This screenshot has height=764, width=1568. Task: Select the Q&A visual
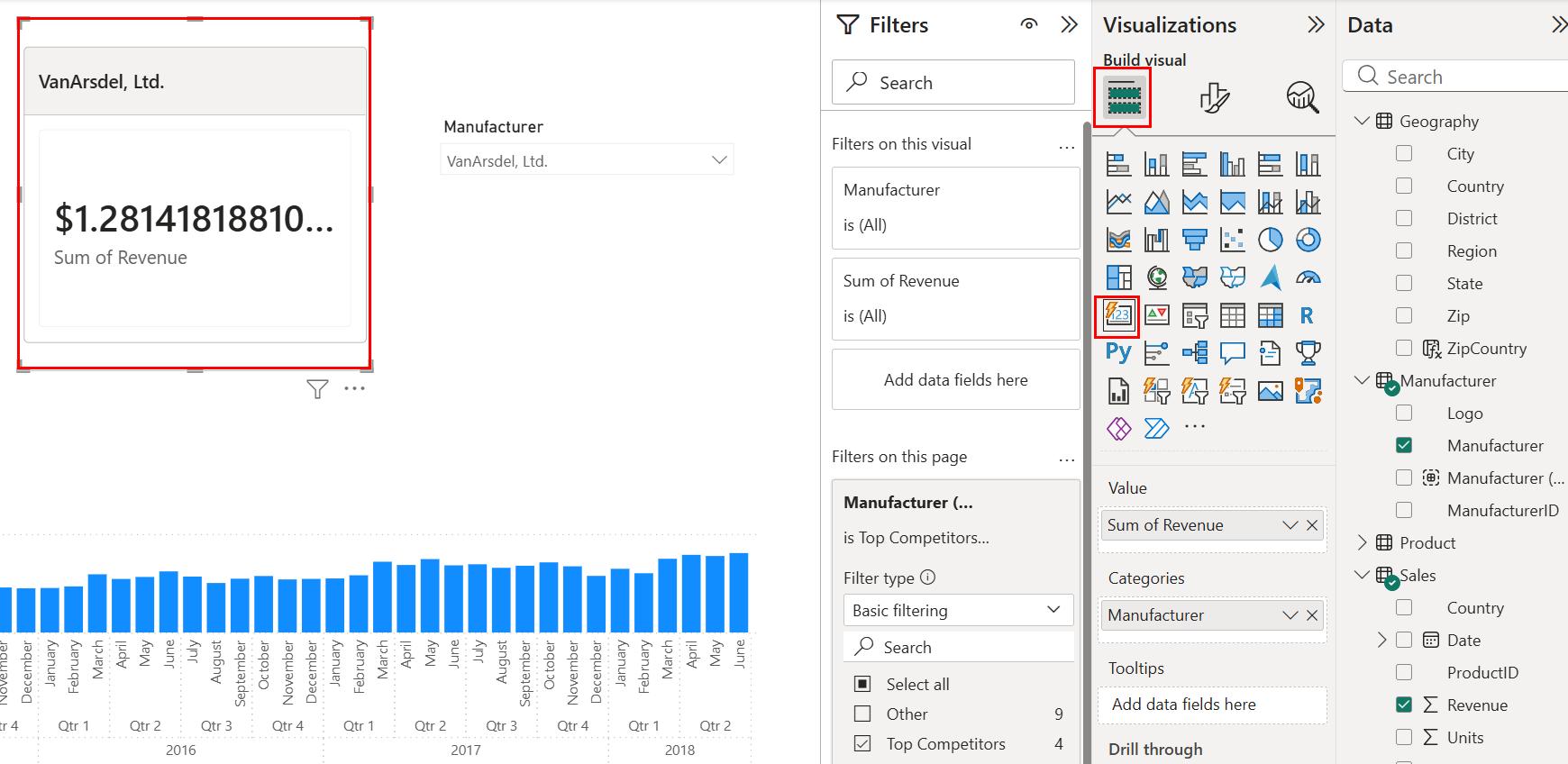[1232, 353]
